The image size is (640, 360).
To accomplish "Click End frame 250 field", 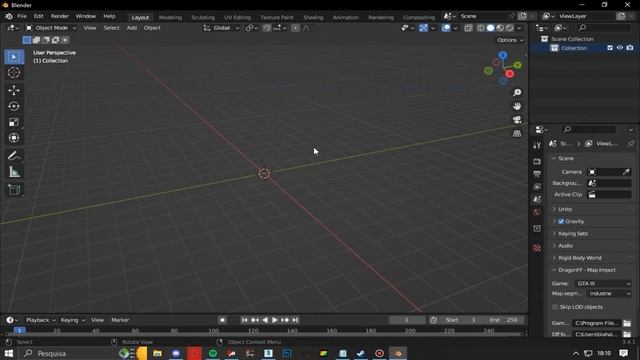I will coord(503,320).
